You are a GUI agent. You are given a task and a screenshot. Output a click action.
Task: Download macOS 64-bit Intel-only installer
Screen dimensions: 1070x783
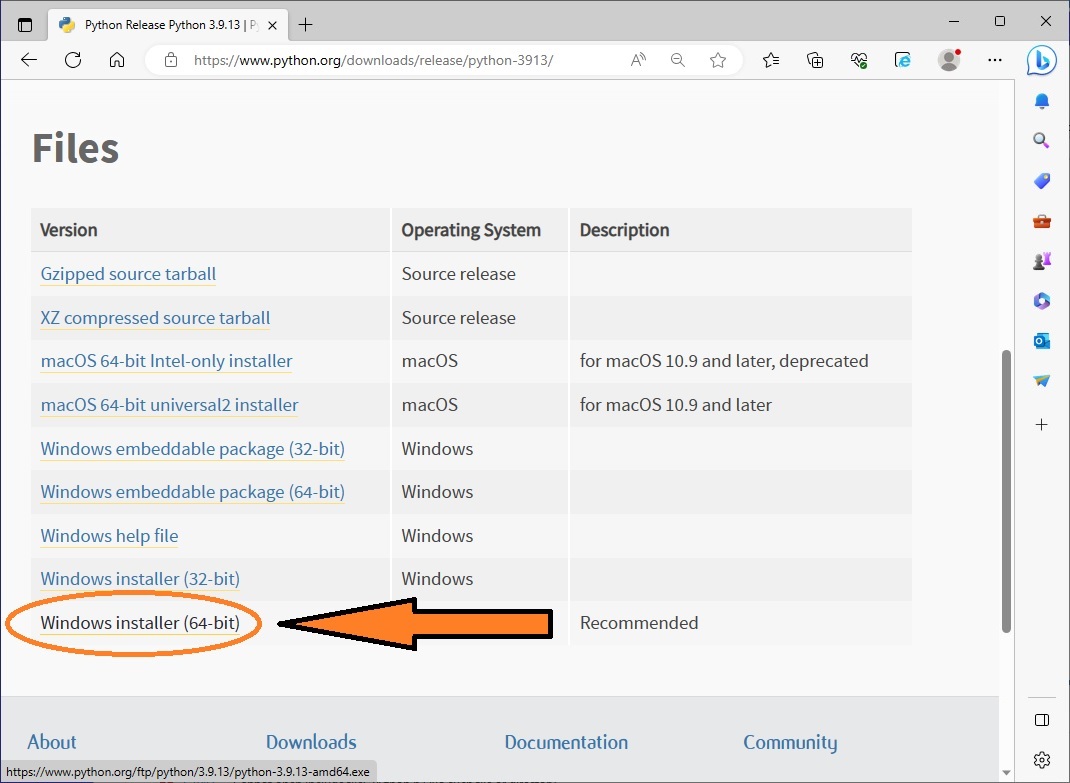pyautogui.click(x=167, y=360)
